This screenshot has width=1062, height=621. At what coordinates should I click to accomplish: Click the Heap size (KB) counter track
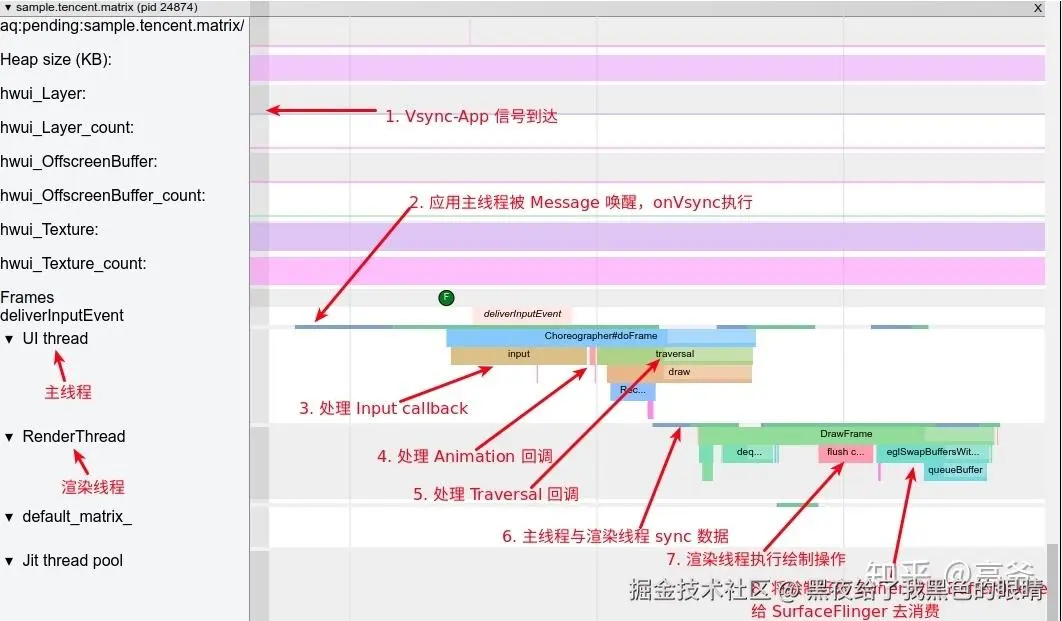point(647,68)
